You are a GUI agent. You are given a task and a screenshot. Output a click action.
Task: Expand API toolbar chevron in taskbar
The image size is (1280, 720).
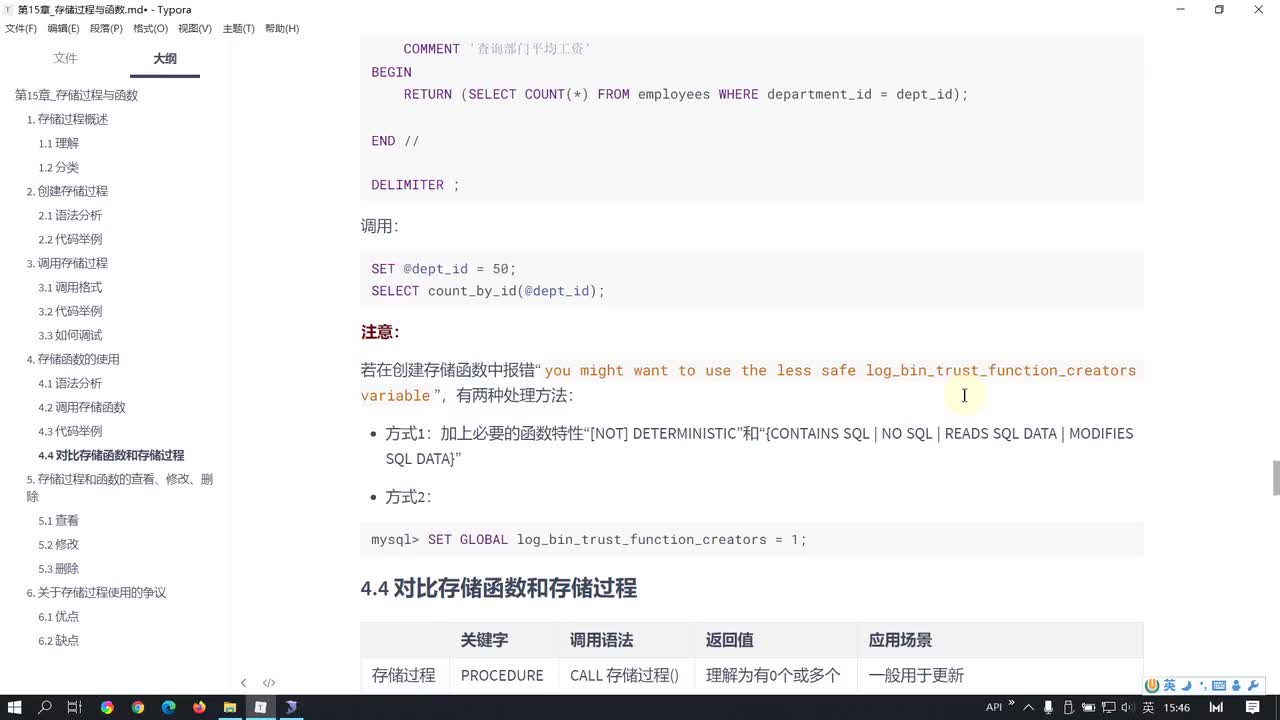tap(1011, 702)
